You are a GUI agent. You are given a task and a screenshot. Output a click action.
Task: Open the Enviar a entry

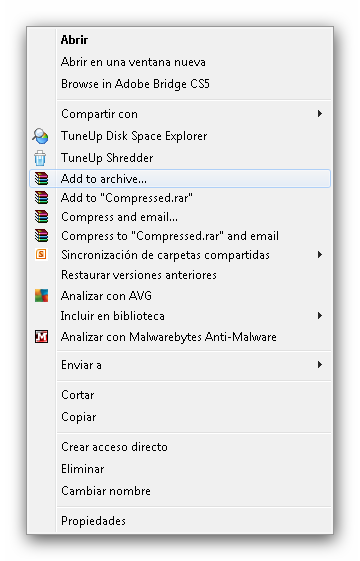click(180, 365)
